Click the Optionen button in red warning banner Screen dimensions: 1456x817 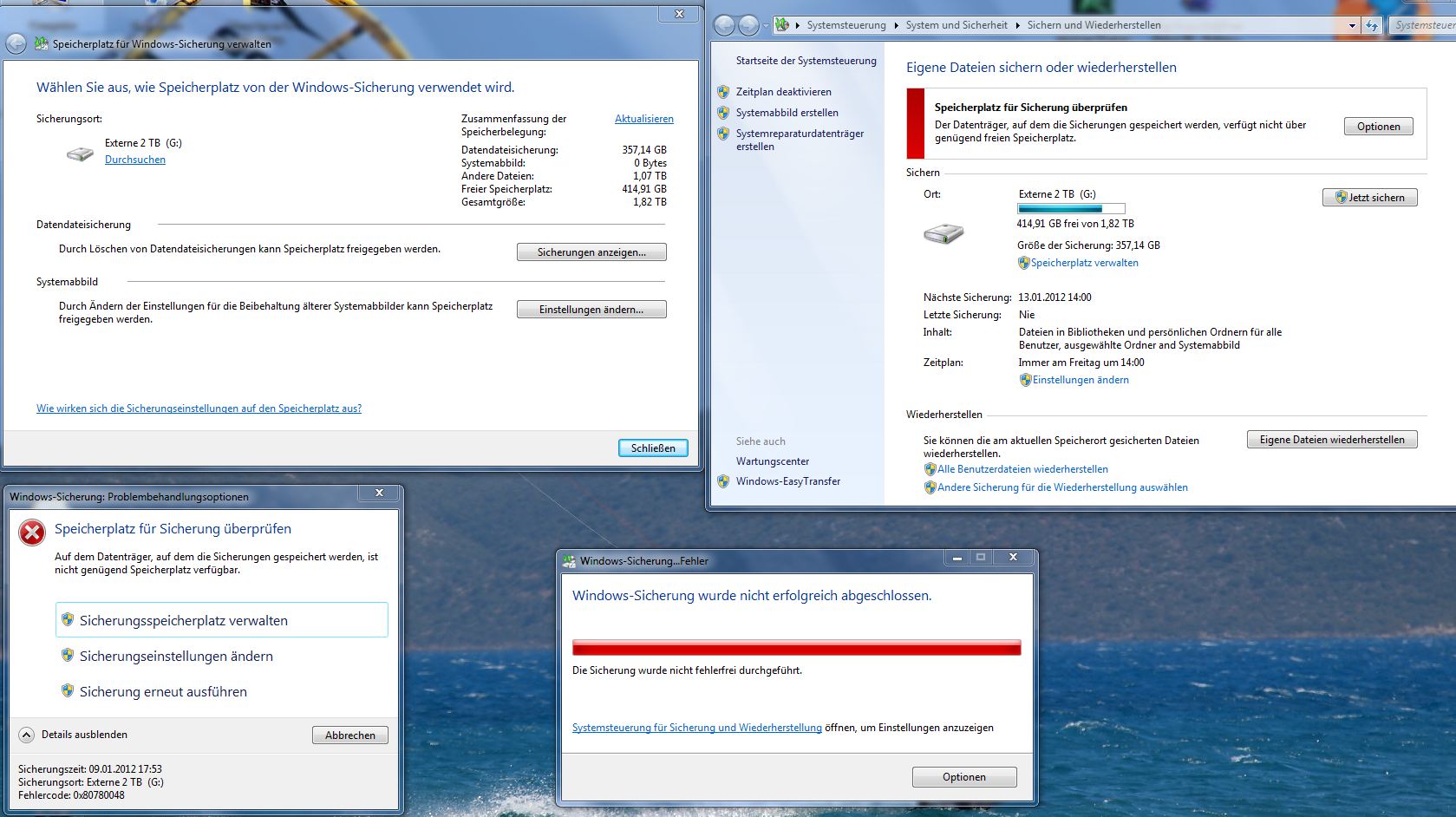[x=1379, y=127]
